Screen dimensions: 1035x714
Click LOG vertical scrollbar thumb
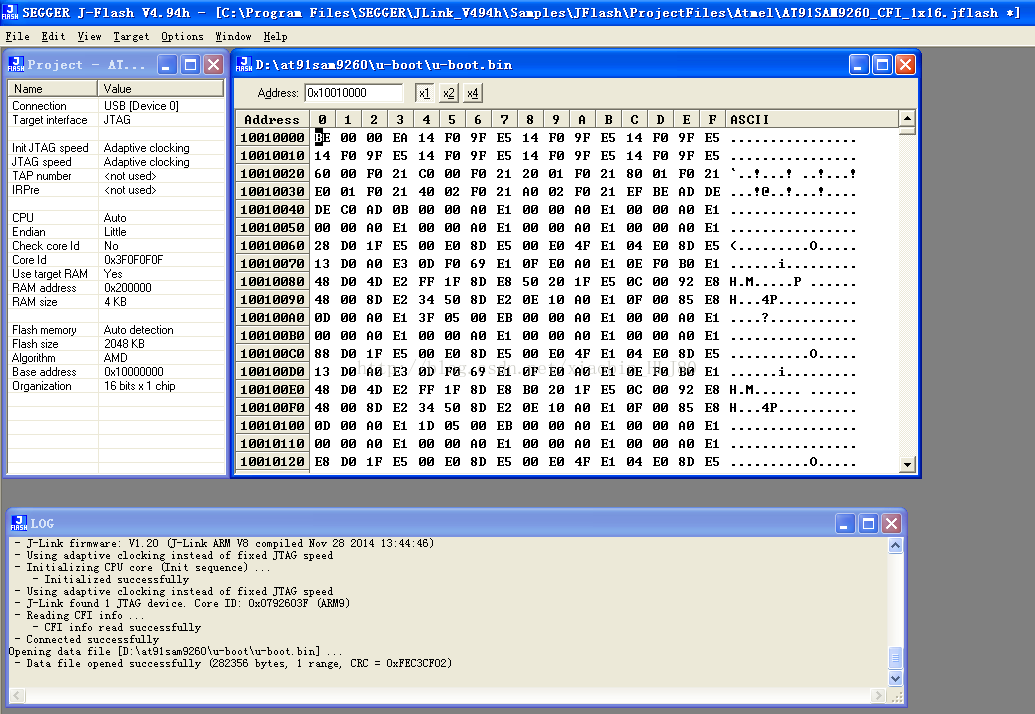click(x=895, y=658)
